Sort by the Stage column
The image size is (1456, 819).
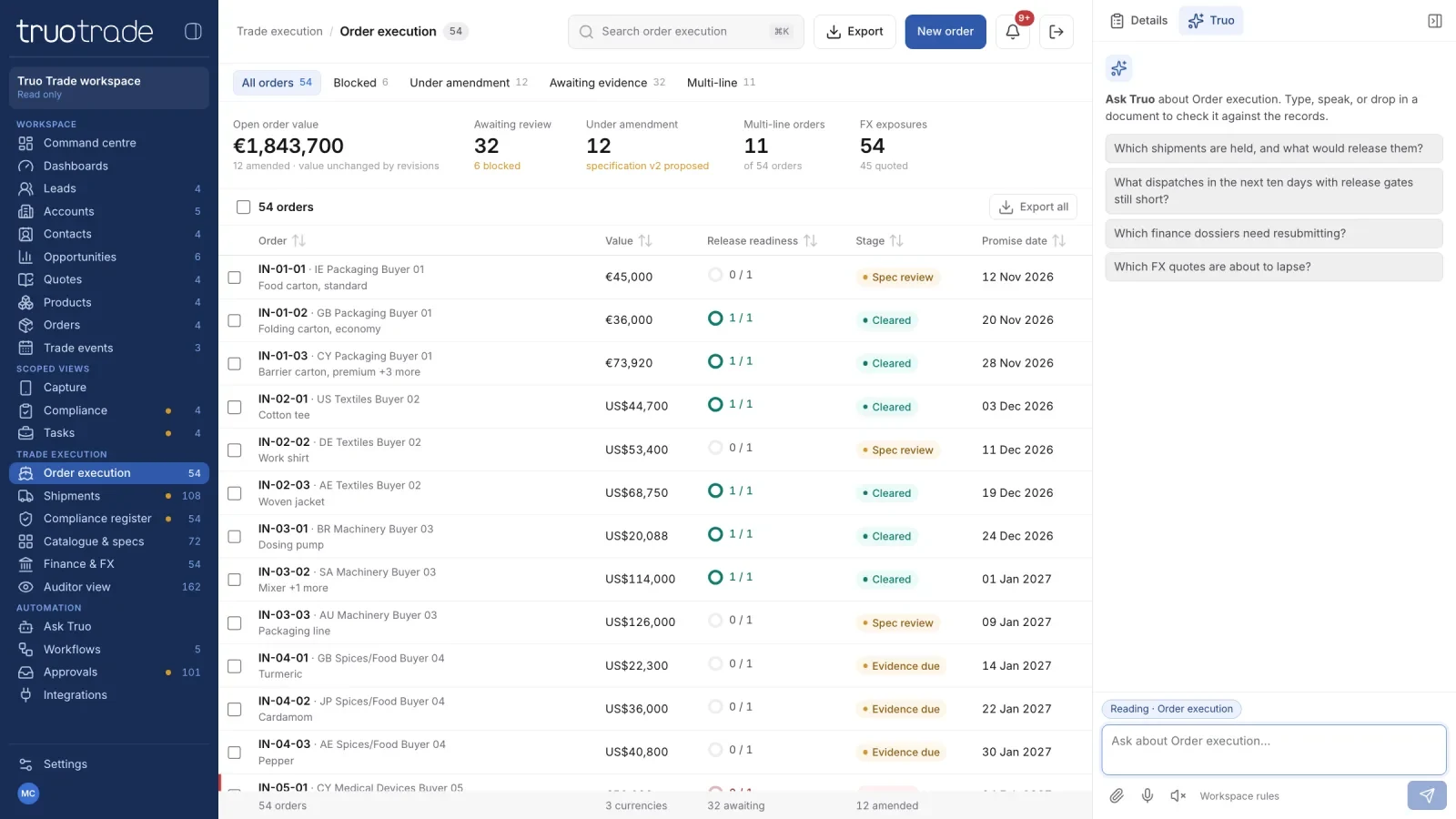pos(879,241)
